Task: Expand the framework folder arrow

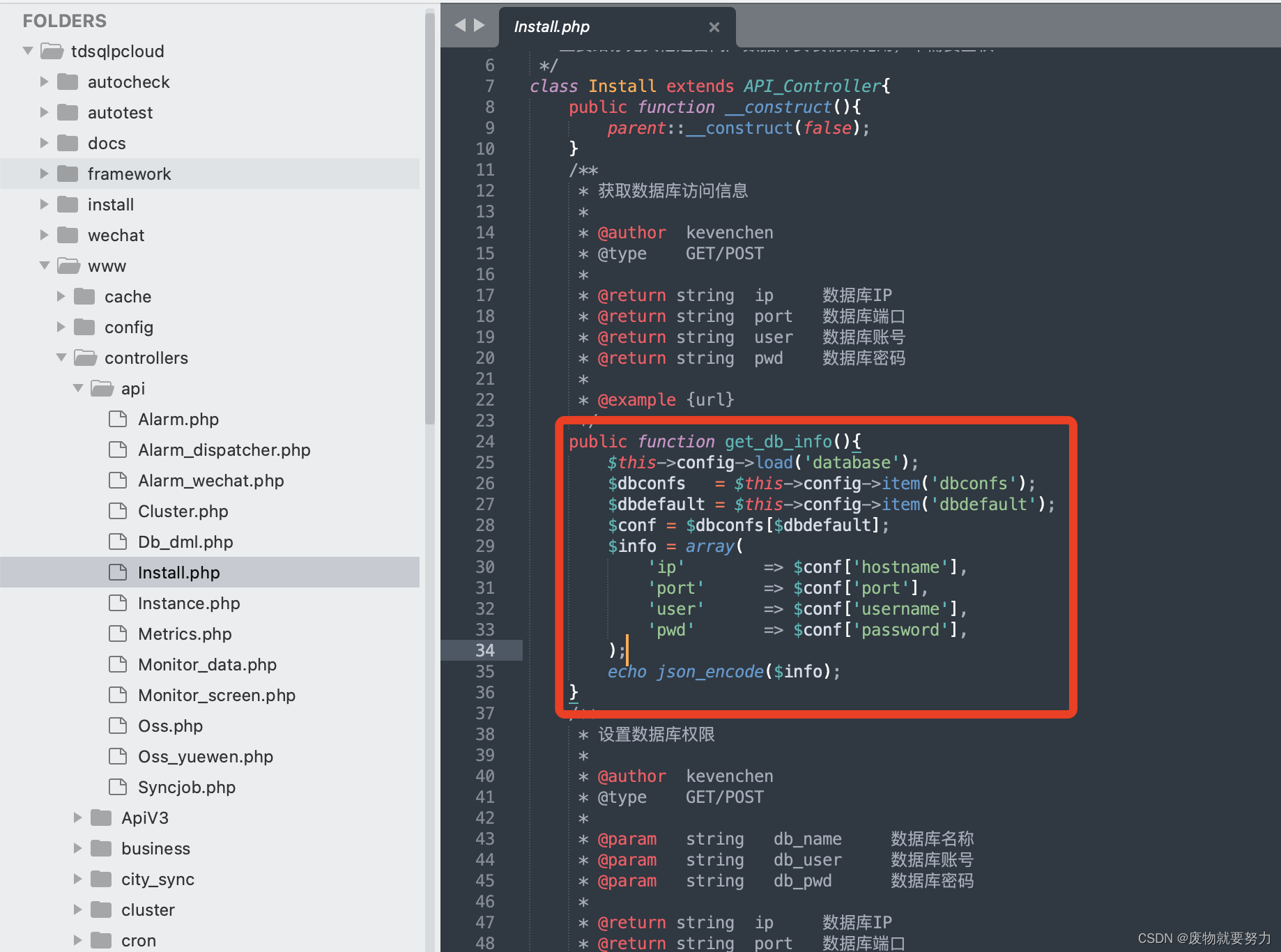Action: point(44,174)
